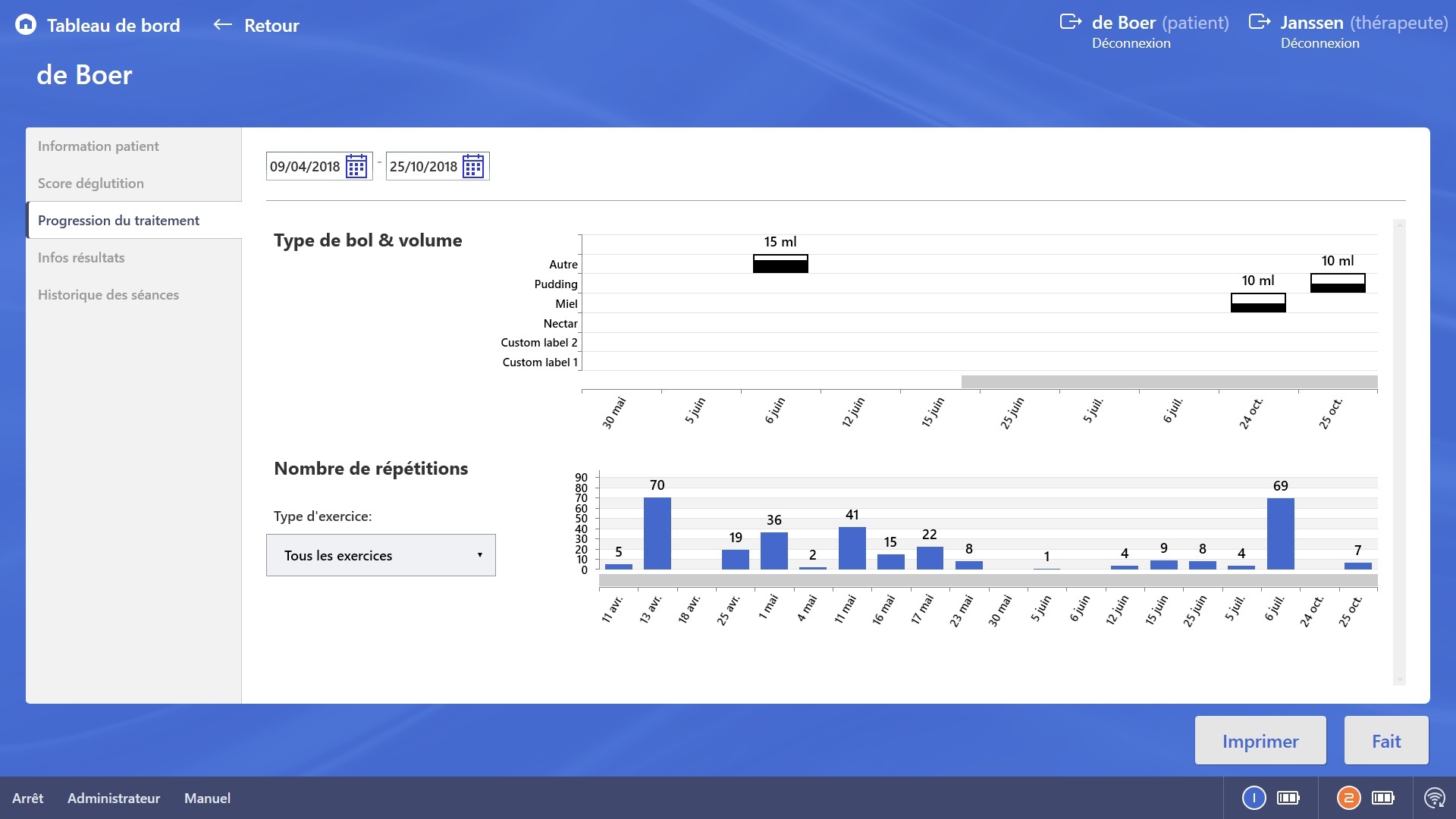The image size is (1456, 819).
Task: Click the battery icon beside channel 1
Action: coord(1288,798)
